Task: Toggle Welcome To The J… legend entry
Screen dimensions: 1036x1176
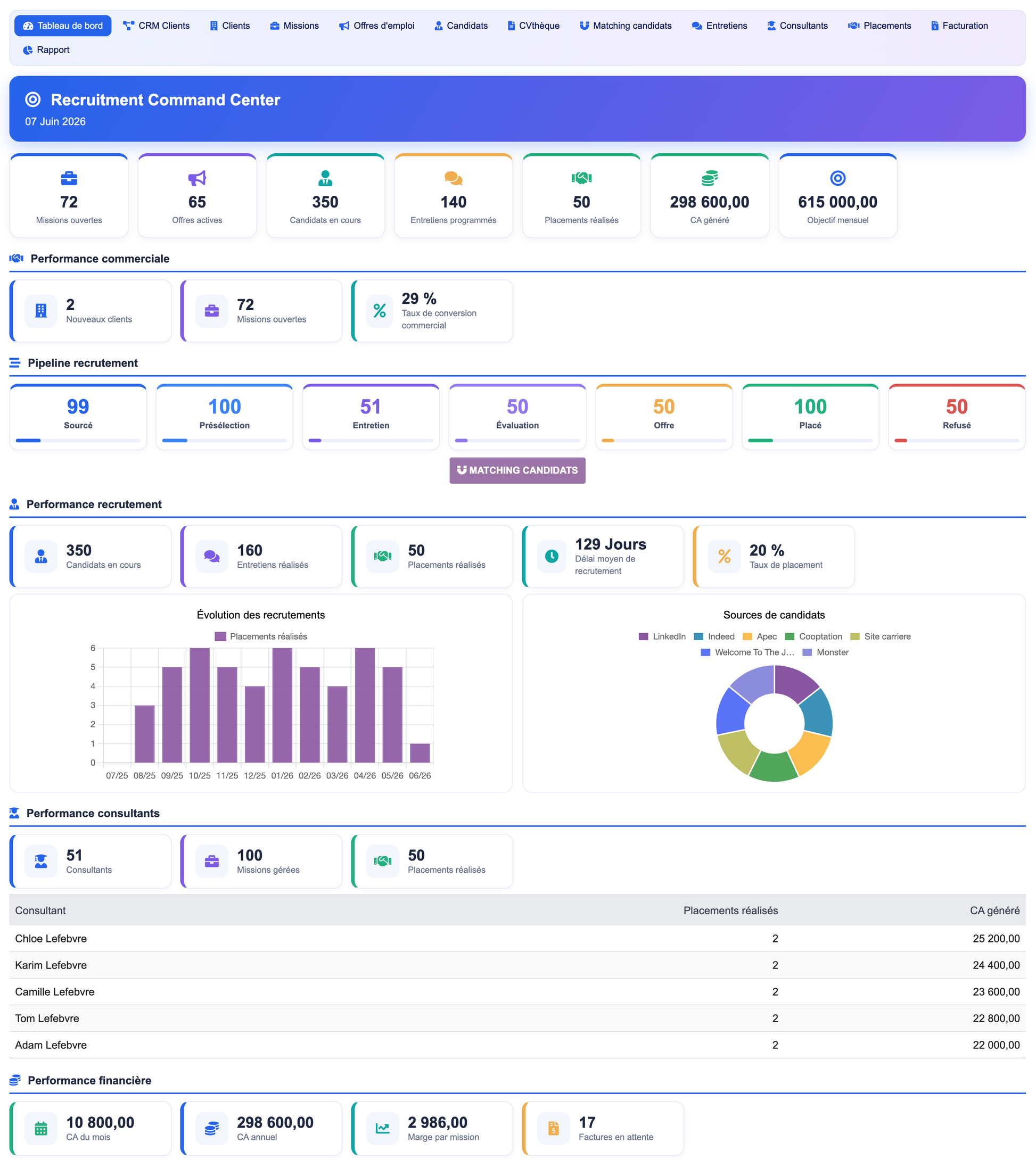Action: [x=747, y=652]
